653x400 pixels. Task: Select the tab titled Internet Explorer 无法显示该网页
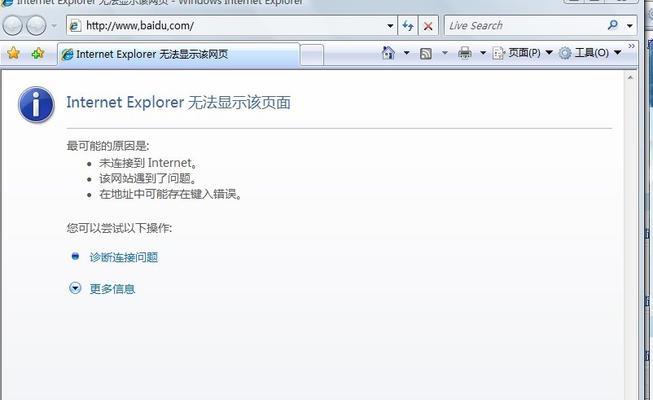click(x=178, y=54)
